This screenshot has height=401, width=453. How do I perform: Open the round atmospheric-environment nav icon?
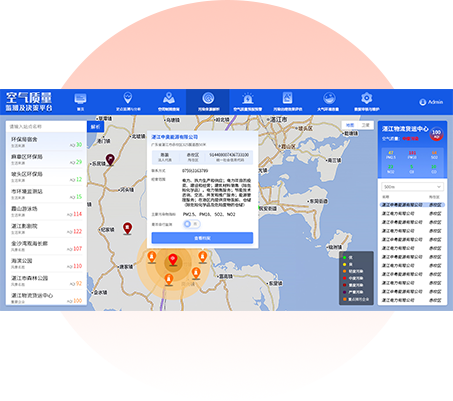[329, 98]
